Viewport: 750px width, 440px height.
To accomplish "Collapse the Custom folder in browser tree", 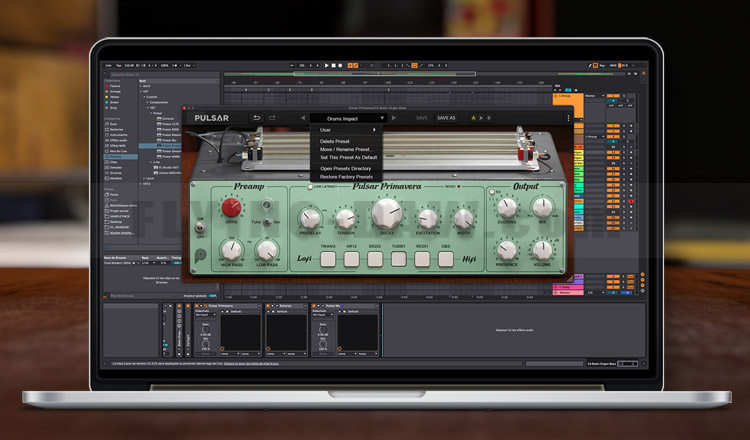I will (144, 97).
